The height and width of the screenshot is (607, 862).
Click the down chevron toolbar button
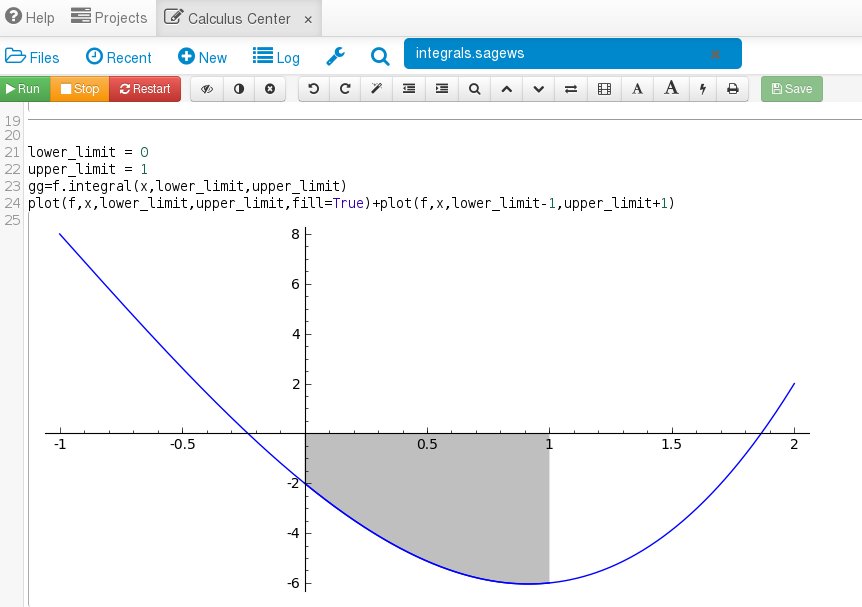tap(539, 89)
